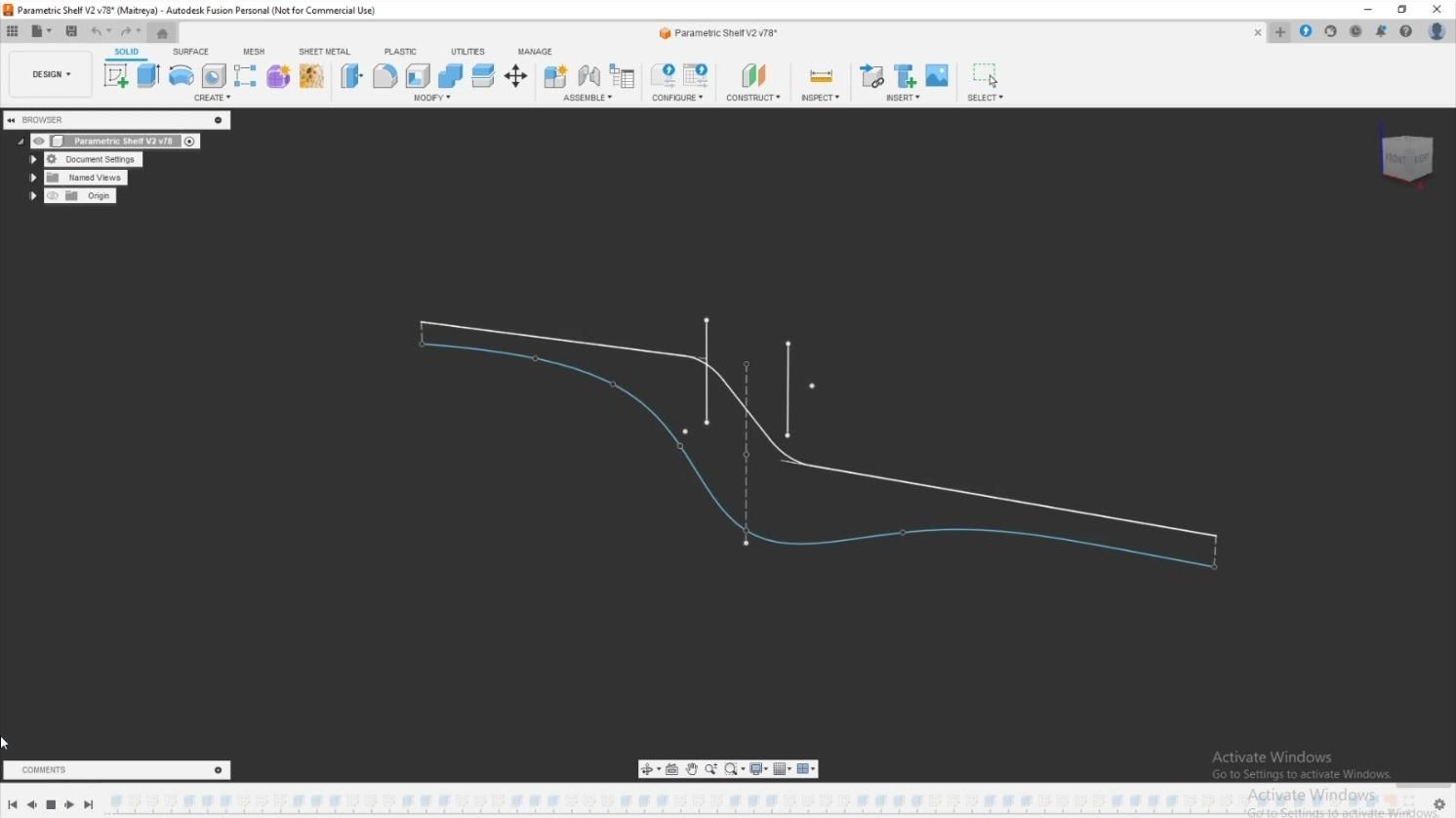Viewport: 1456px width, 818px height.
Task: Open the Data Panel grid icon
Action: 13,31
